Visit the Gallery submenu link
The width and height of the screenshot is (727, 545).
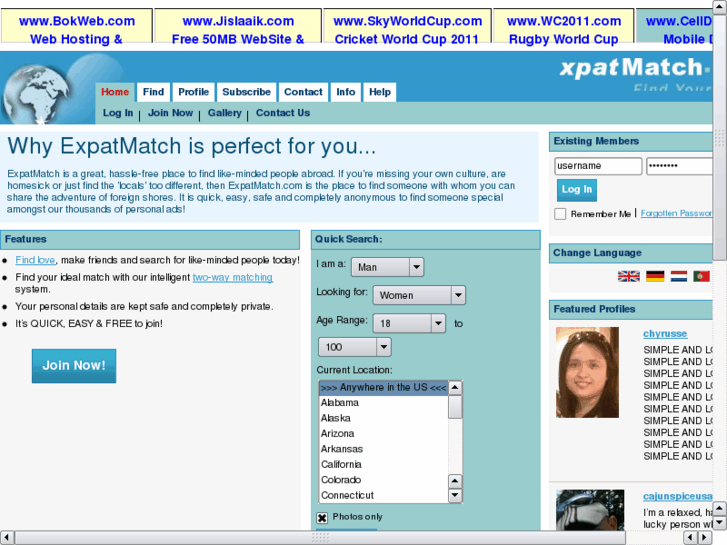point(224,113)
